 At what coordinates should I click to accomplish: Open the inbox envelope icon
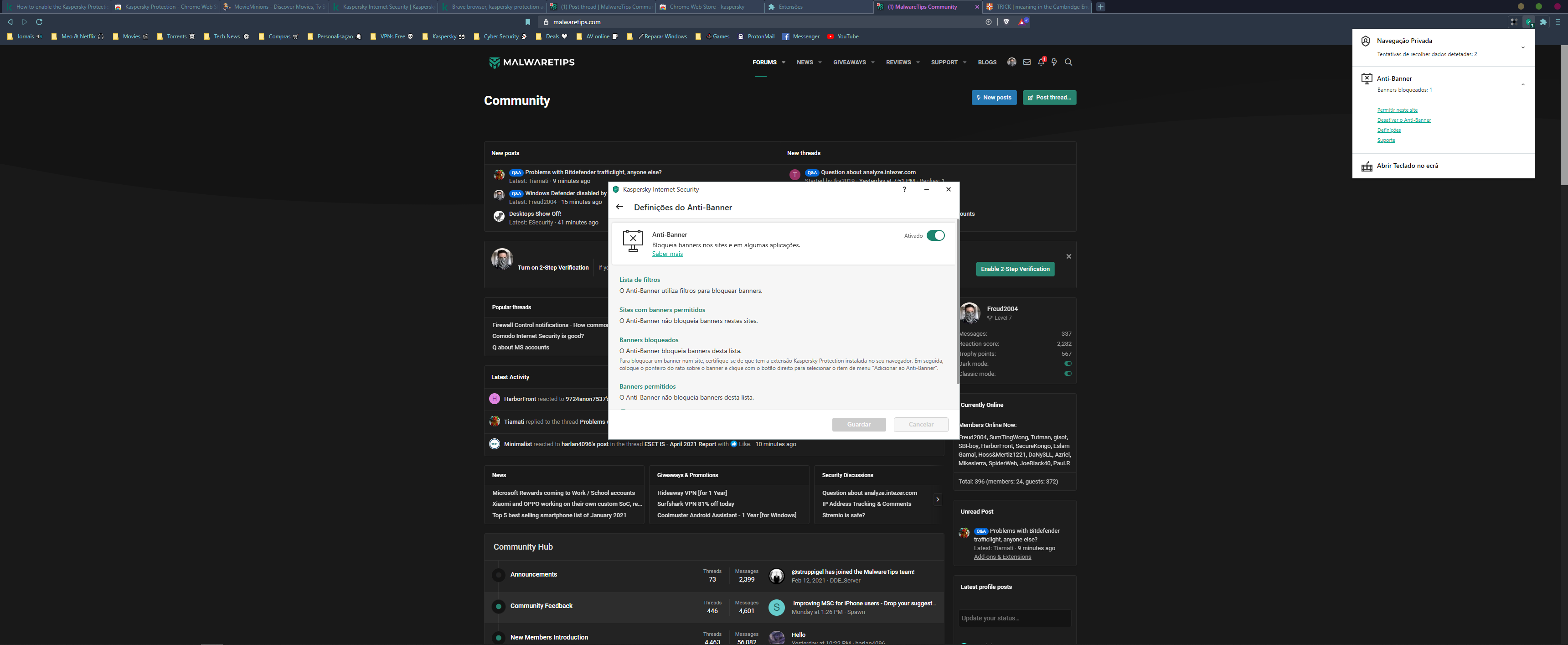1027,62
